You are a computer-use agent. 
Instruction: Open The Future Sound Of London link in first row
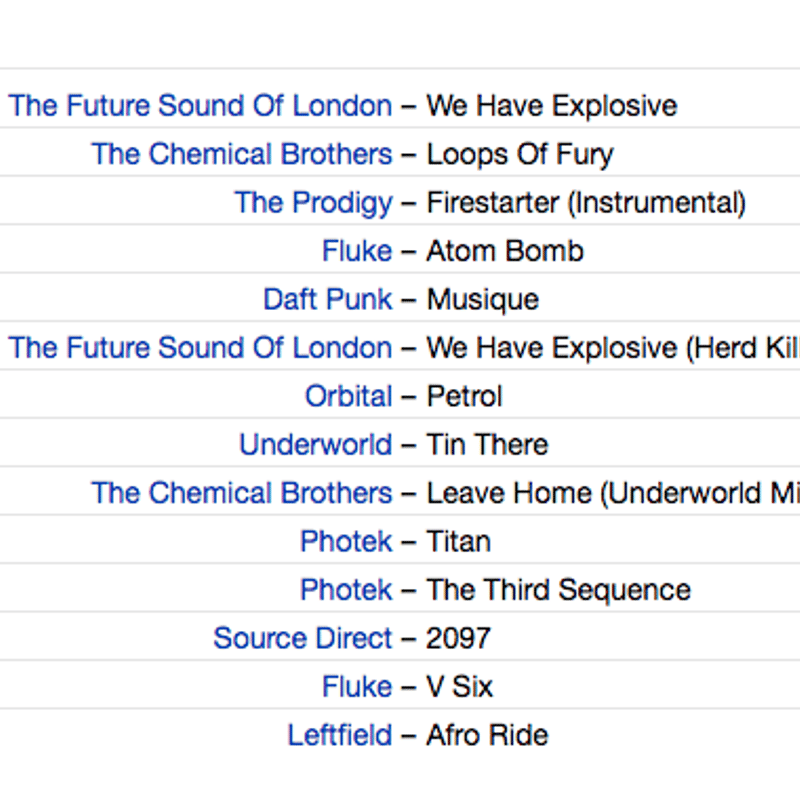[200, 106]
